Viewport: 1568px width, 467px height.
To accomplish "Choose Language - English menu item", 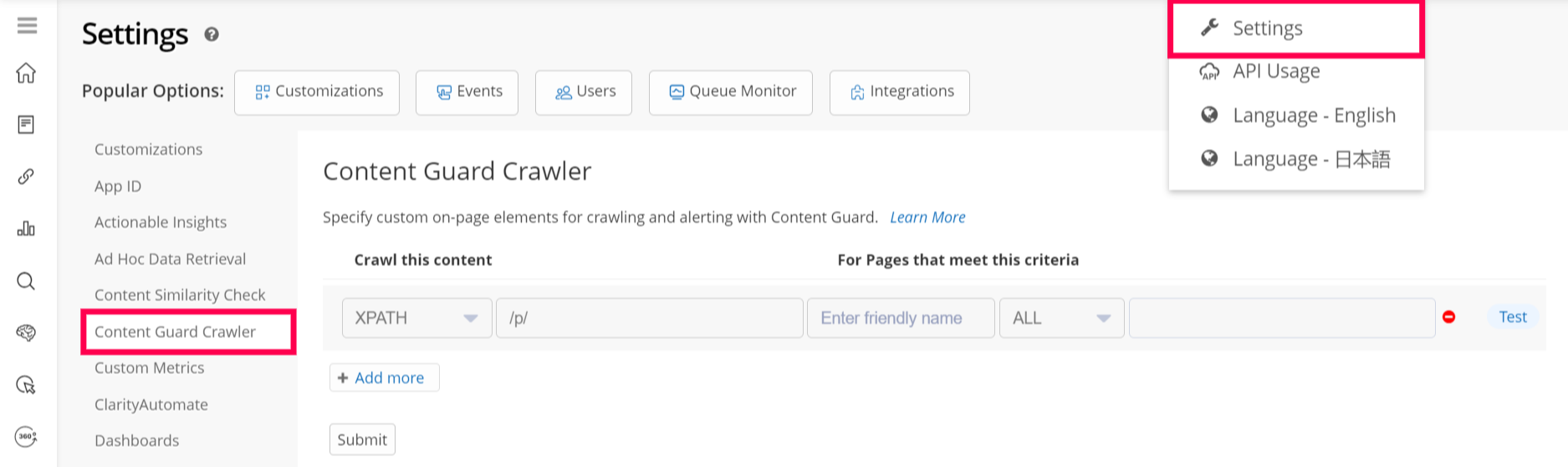I will (x=1314, y=115).
